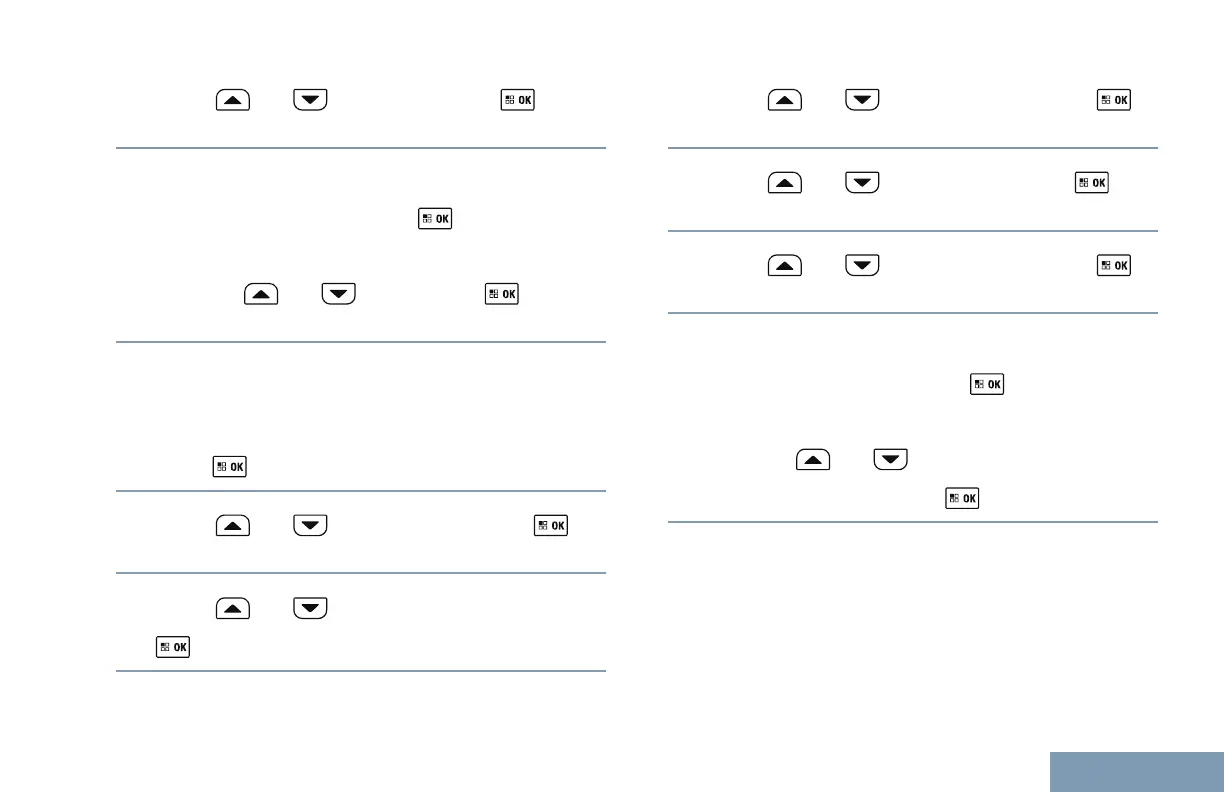Click the lone OK button in the left column's fourth step
1224x792 pixels.
pyautogui.click(x=230, y=466)
